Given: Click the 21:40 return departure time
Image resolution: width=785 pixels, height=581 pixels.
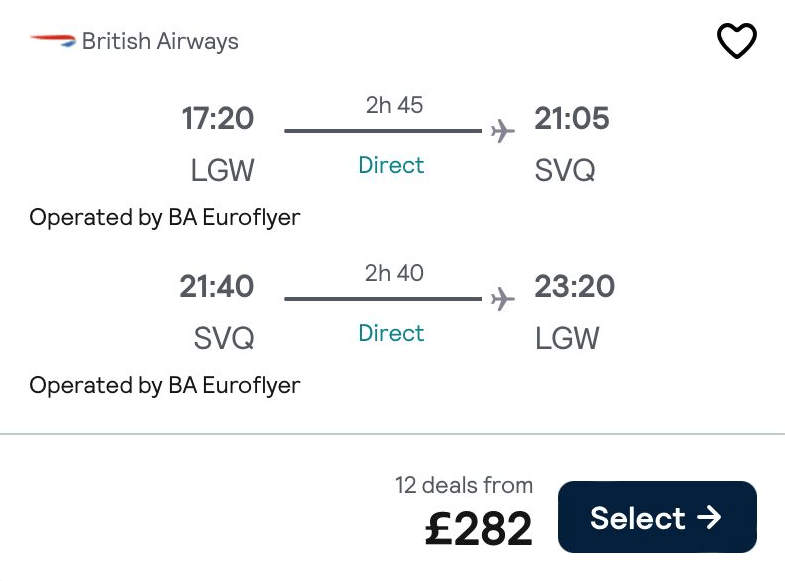Looking at the screenshot, I should point(217,287).
